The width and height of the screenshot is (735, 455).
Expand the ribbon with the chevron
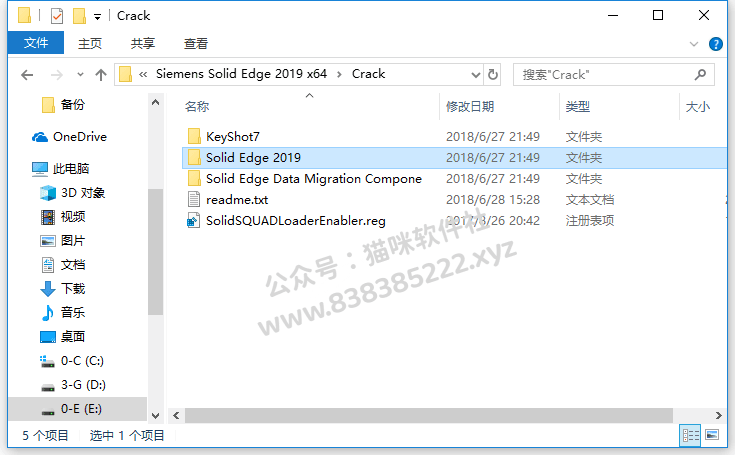coord(694,44)
